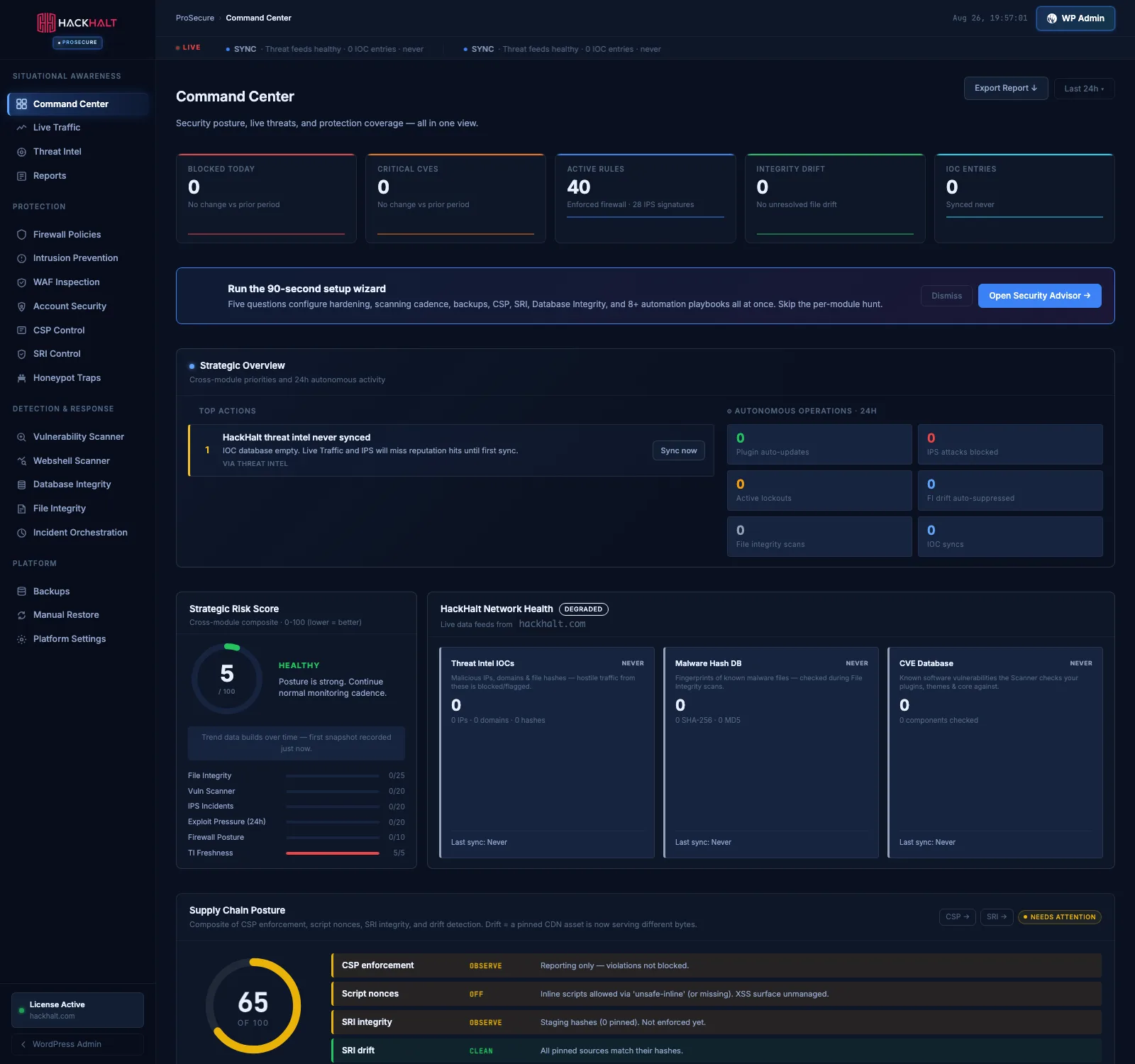Viewport: 1135px width, 1064px height.
Task: Click the Database Integrity icon
Action: pyautogui.click(x=21, y=484)
